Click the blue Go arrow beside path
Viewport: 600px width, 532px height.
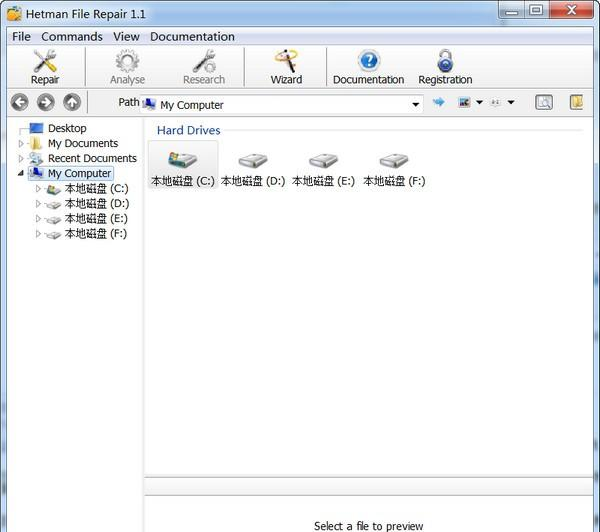click(x=439, y=102)
